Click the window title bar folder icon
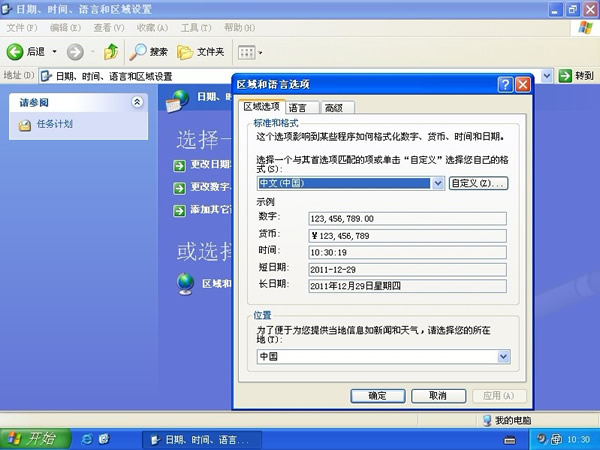600x450 pixels. (x=7, y=9)
